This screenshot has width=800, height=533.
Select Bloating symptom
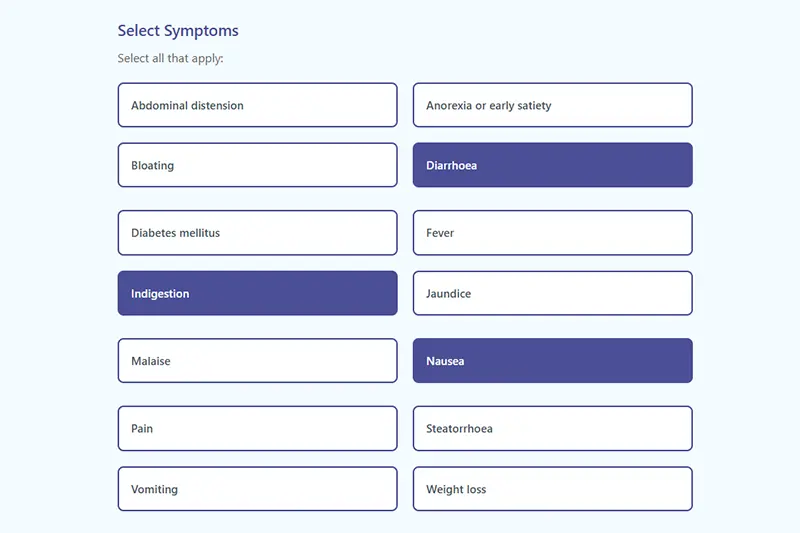click(257, 165)
